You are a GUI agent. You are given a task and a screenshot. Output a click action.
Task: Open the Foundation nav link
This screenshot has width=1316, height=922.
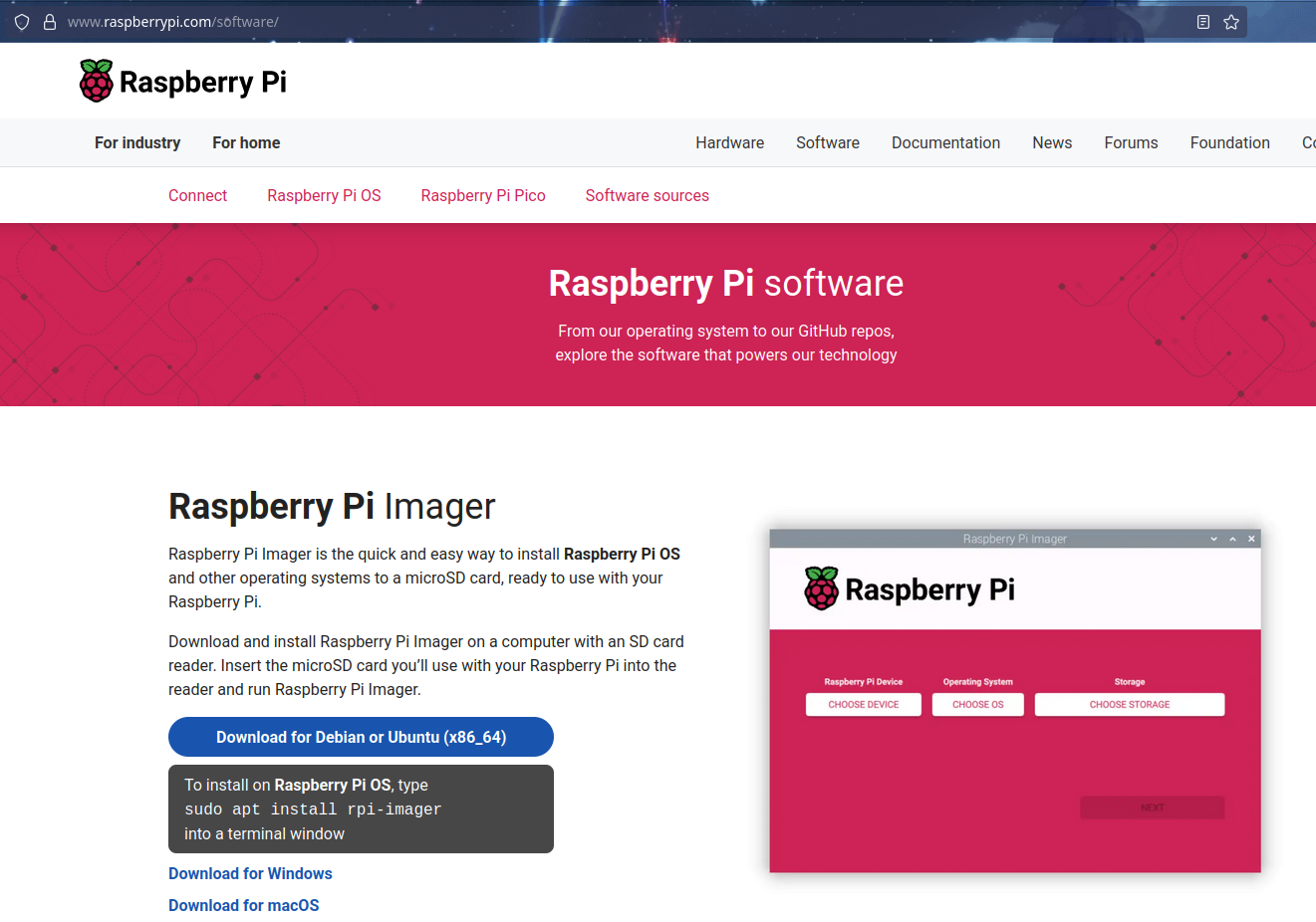click(1229, 143)
